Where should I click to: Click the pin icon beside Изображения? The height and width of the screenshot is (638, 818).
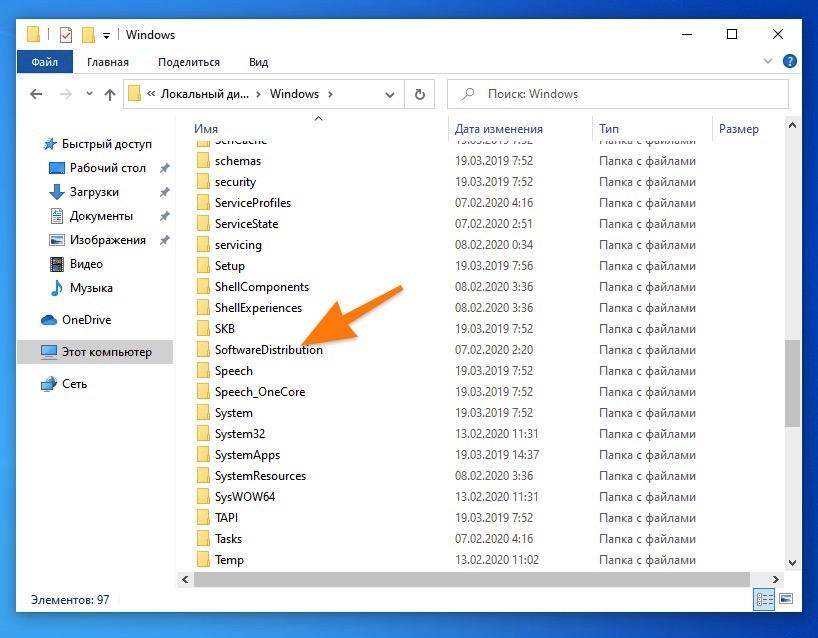(x=164, y=240)
